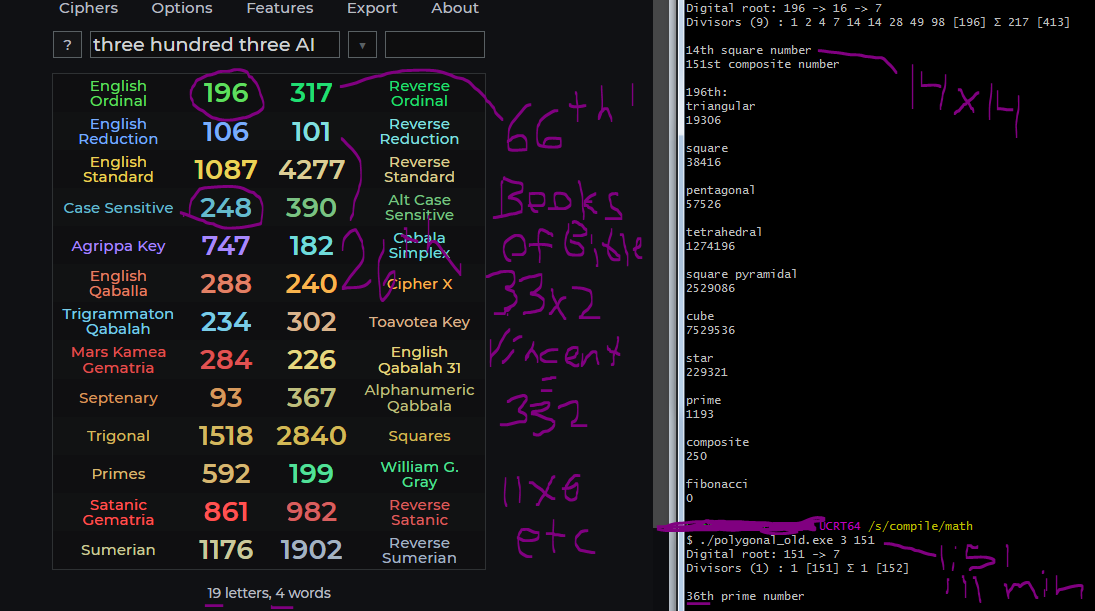The image size is (1095, 611).
Task: Click the Reverse Standard value 4277
Action: [311, 170]
